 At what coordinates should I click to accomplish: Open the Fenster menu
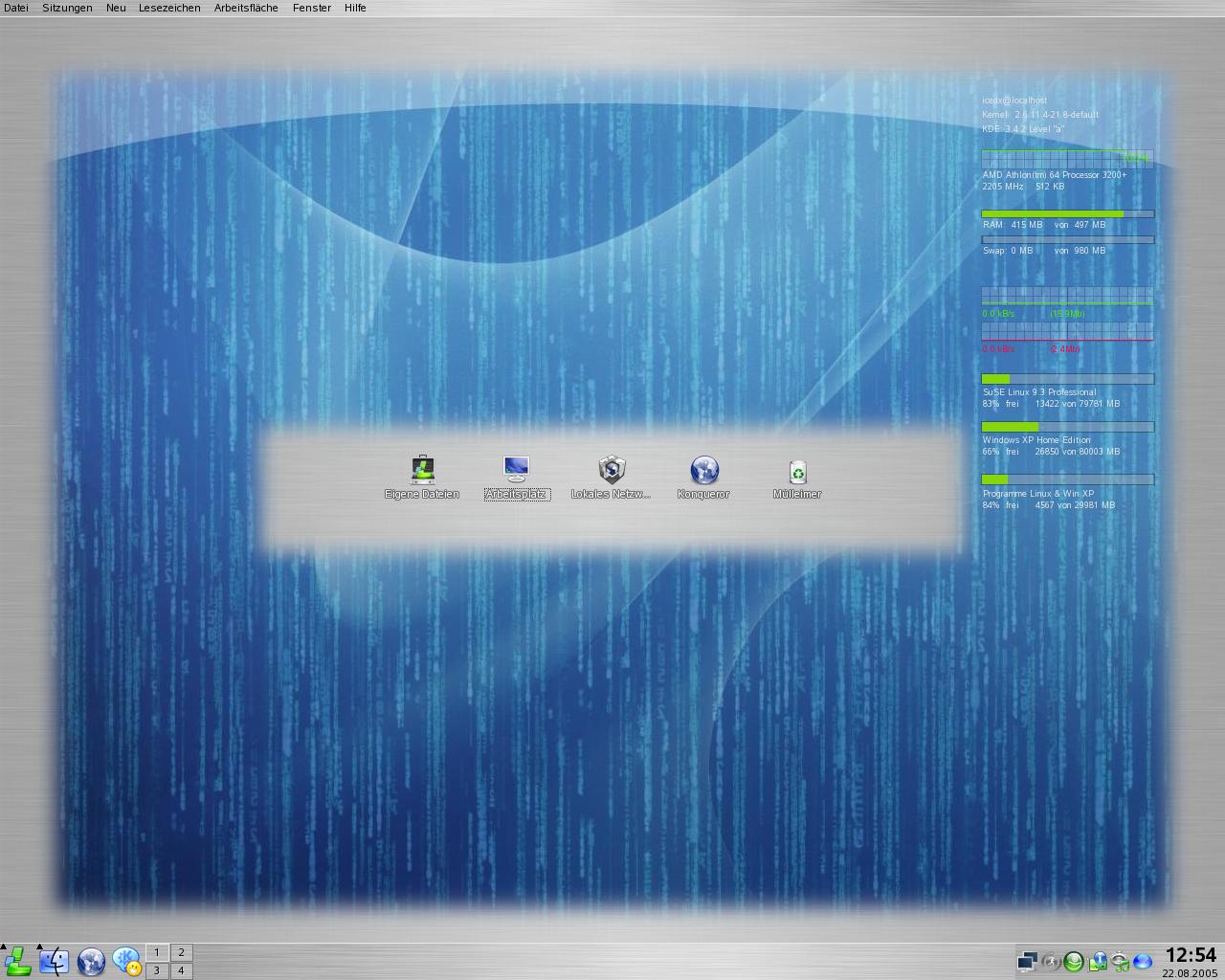(312, 8)
